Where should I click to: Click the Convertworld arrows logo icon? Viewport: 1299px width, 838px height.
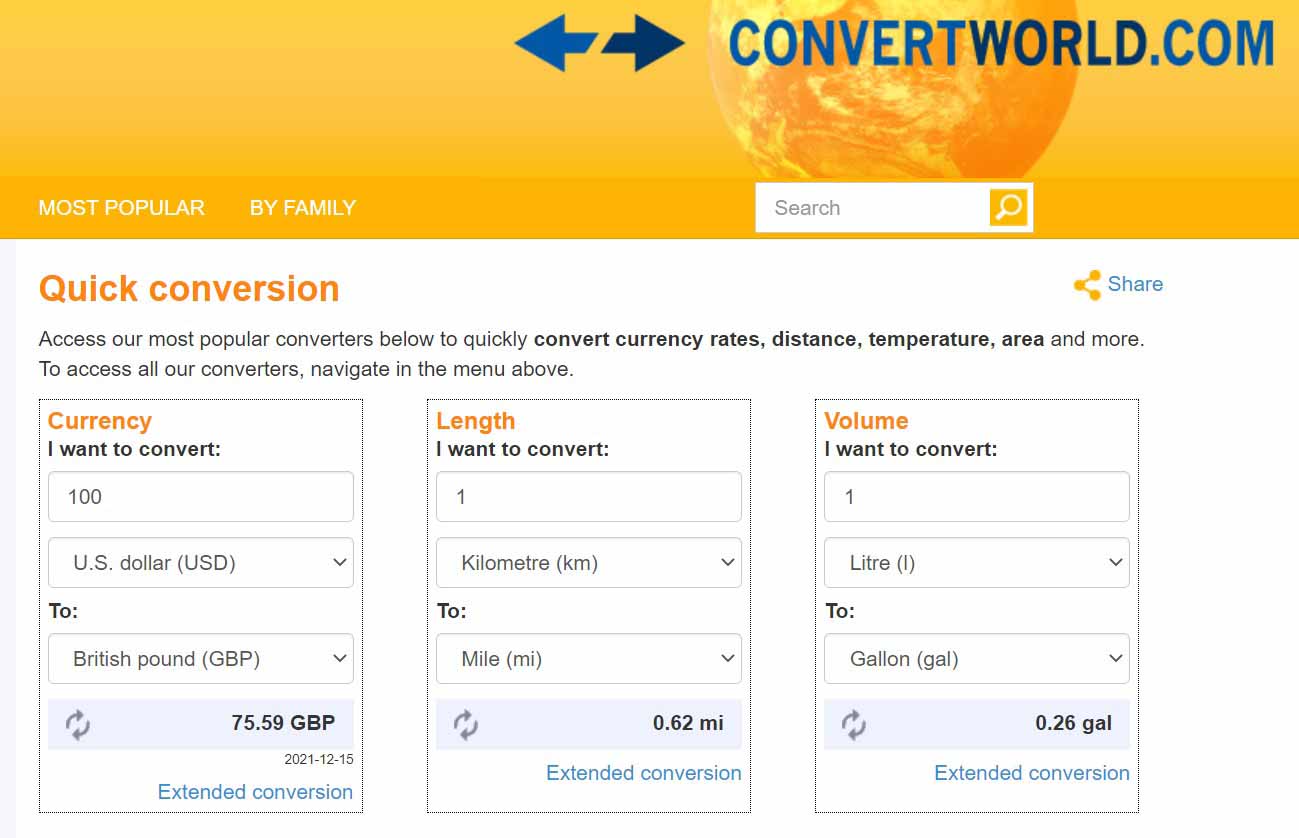[x=599, y=43]
